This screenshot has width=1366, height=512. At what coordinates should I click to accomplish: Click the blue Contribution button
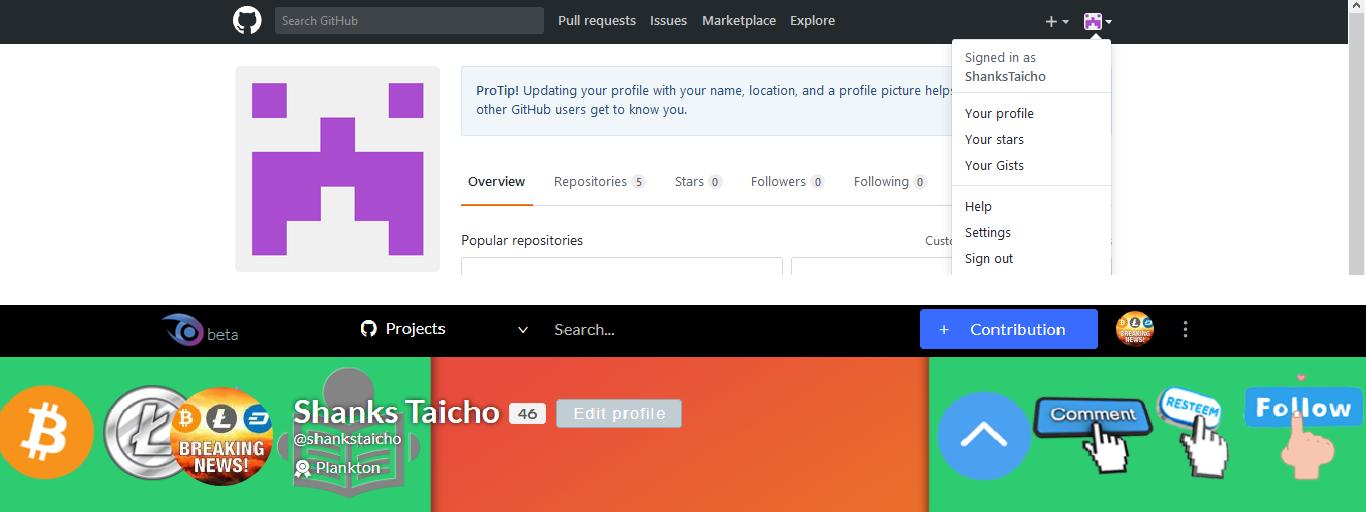point(1009,329)
